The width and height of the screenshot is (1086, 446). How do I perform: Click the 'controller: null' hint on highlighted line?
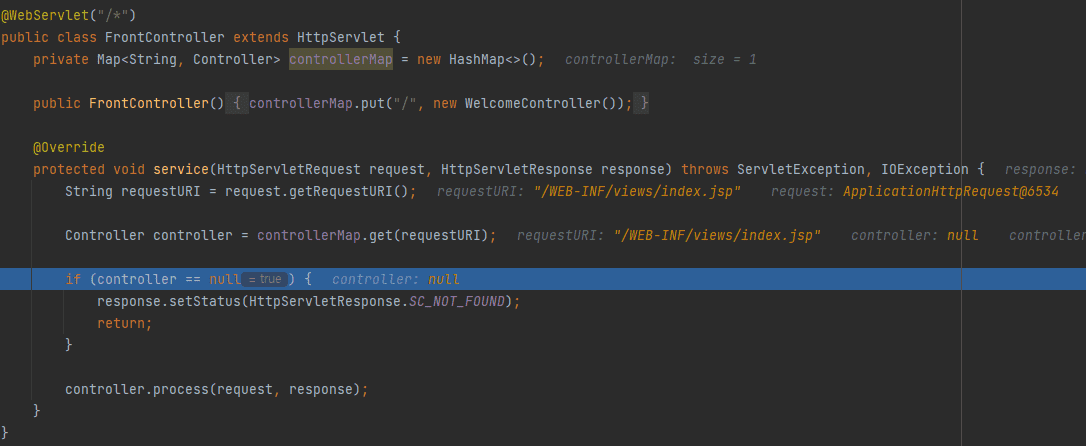coord(395,279)
